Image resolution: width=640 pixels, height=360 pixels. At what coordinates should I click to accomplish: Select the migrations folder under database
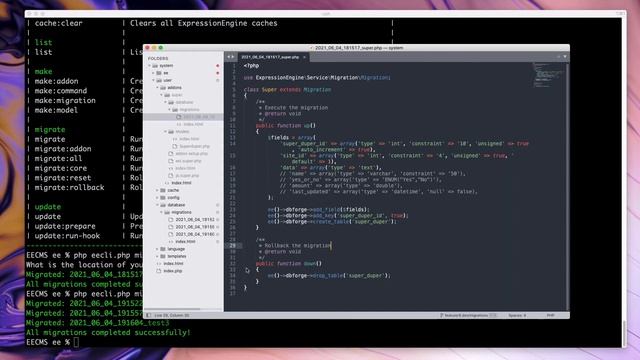click(x=181, y=212)
